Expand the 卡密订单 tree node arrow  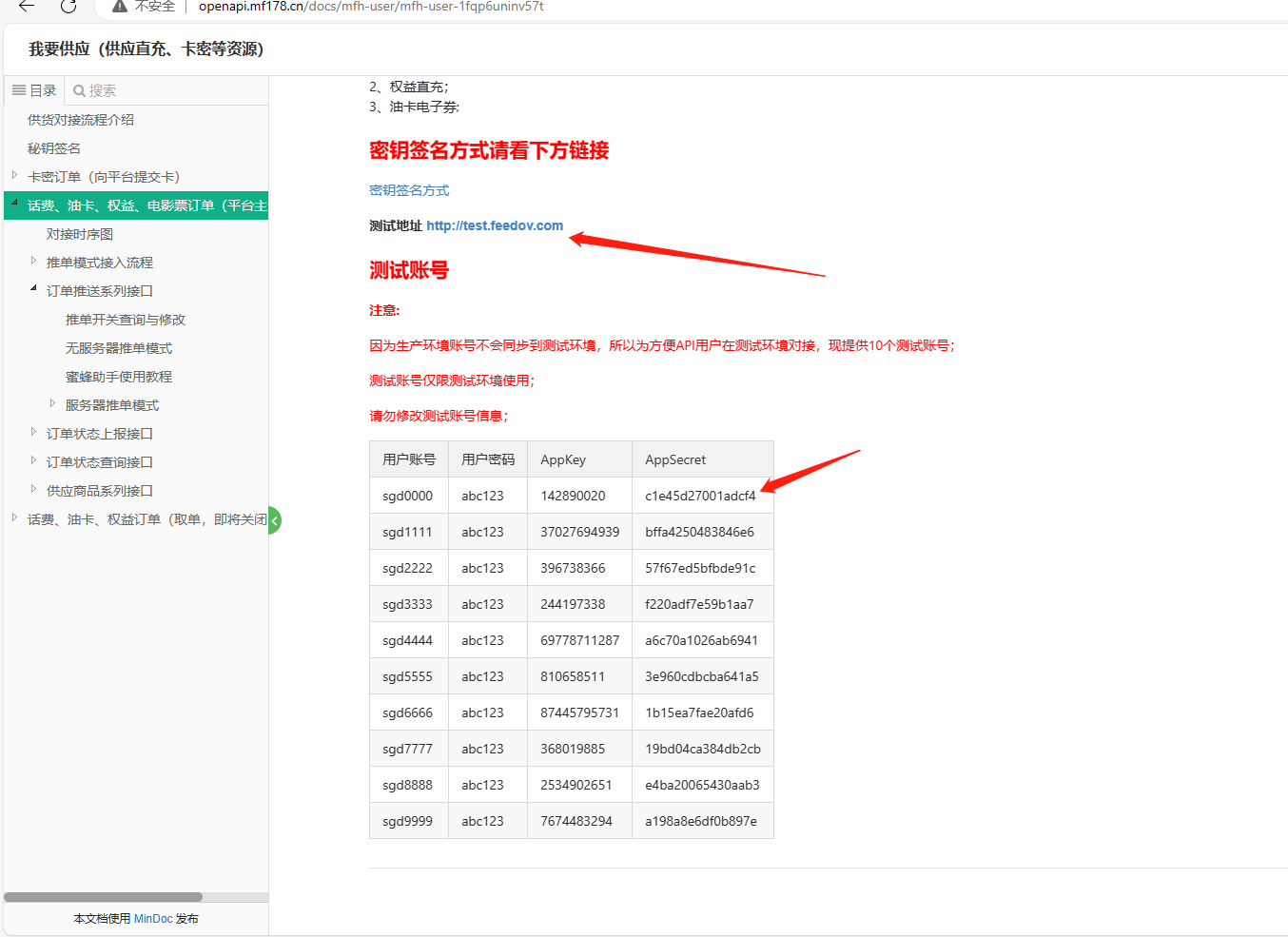click(x=14, y=175)
